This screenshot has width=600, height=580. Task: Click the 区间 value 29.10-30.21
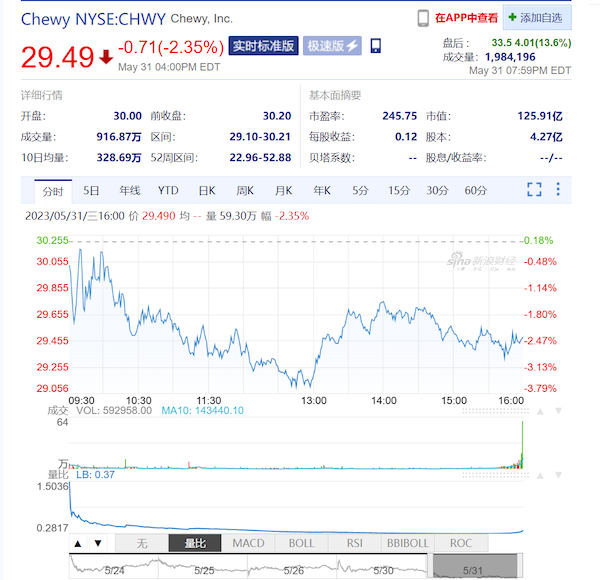[x=260, y=137]
